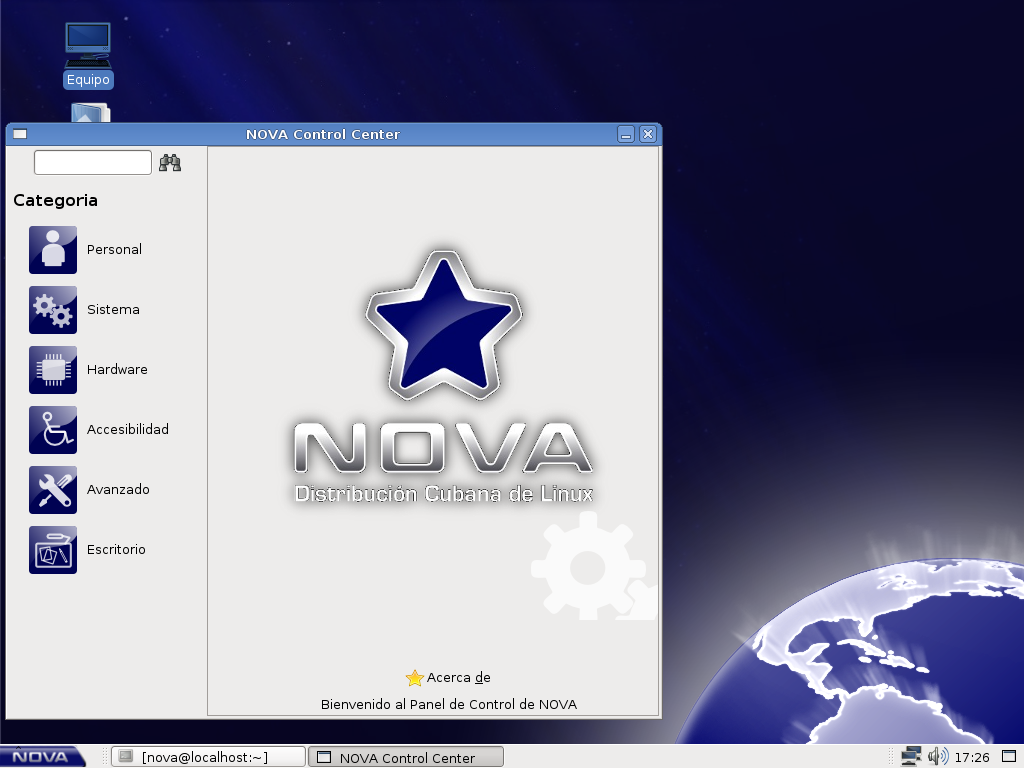Focus the control center search field
This screenshot has width=1024, height=768.
tap(93, 162)
